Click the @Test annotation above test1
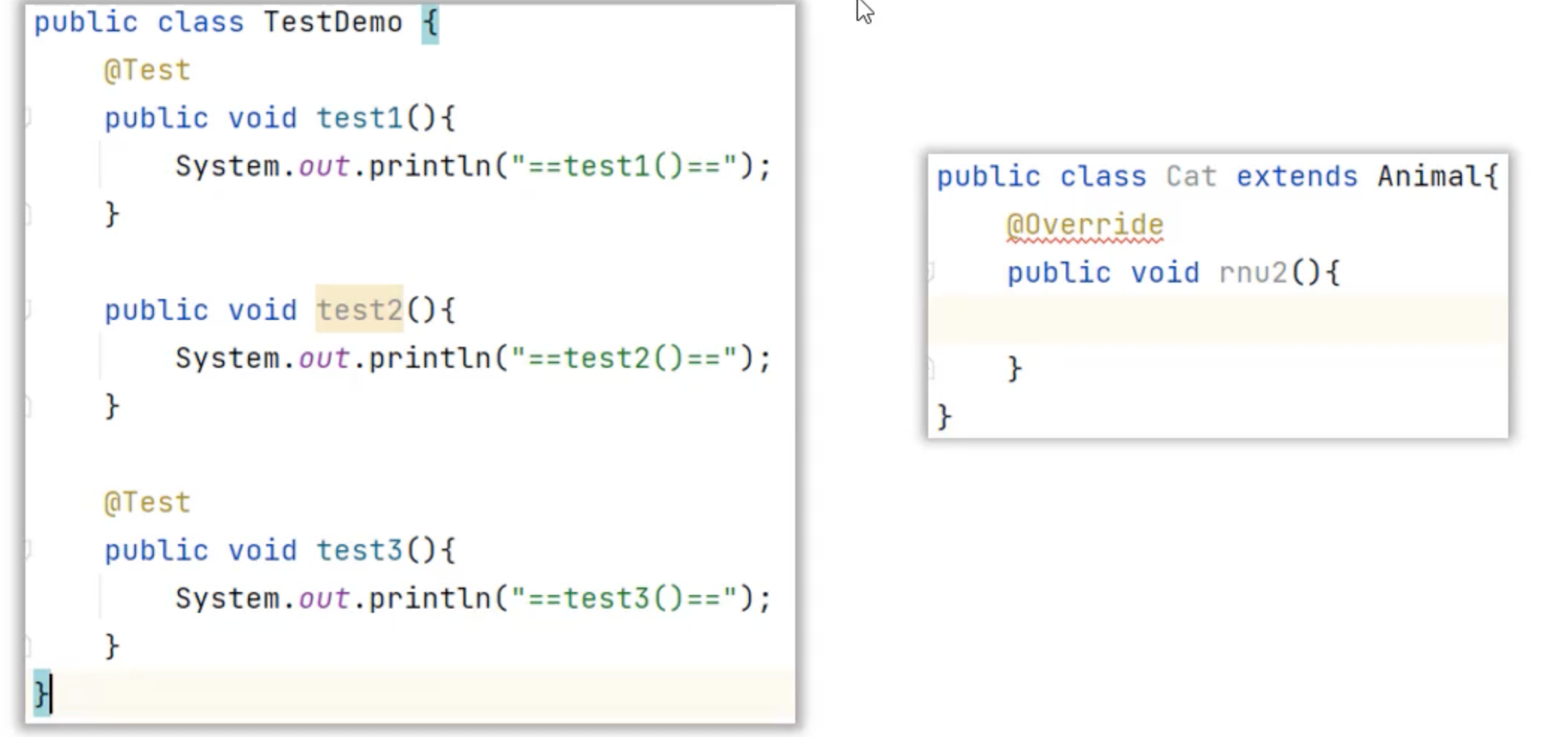 point(147,70)
